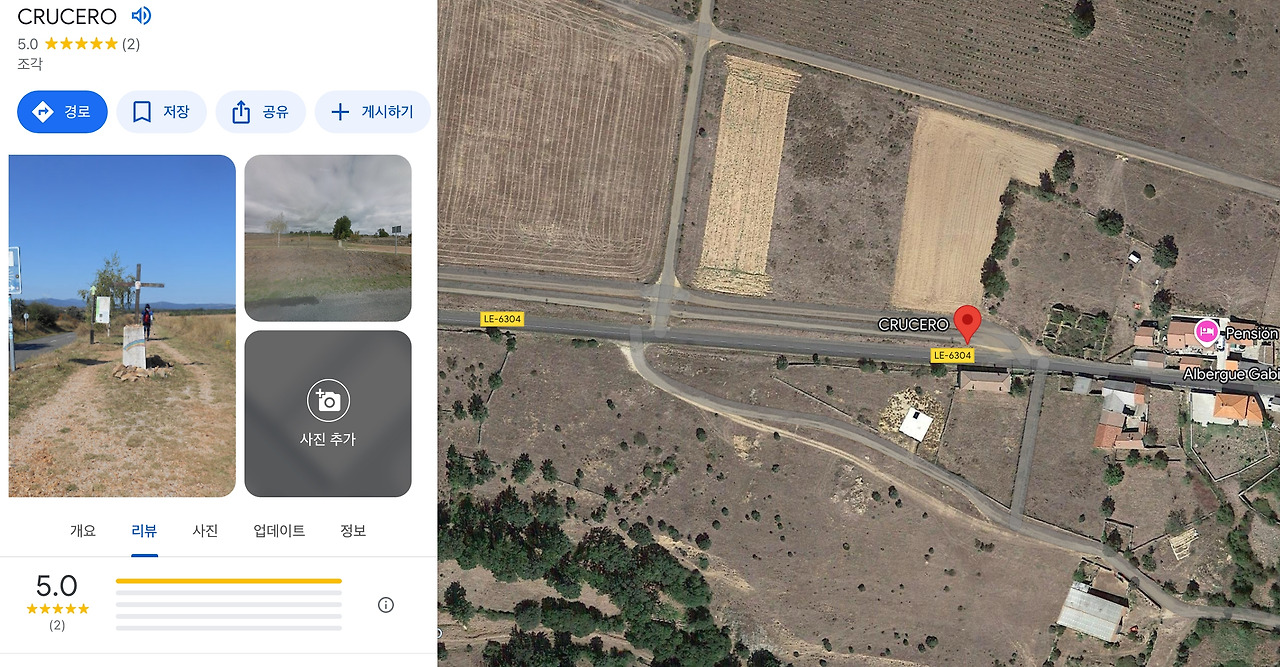Click the five-star rating bar
This screenshot has height=667, width=1280.
229,581
